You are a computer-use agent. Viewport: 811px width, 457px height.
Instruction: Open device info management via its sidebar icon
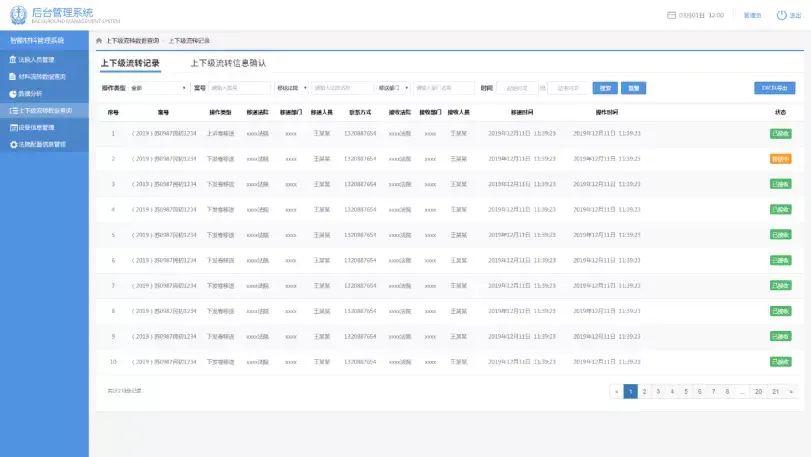coord(13,127)
